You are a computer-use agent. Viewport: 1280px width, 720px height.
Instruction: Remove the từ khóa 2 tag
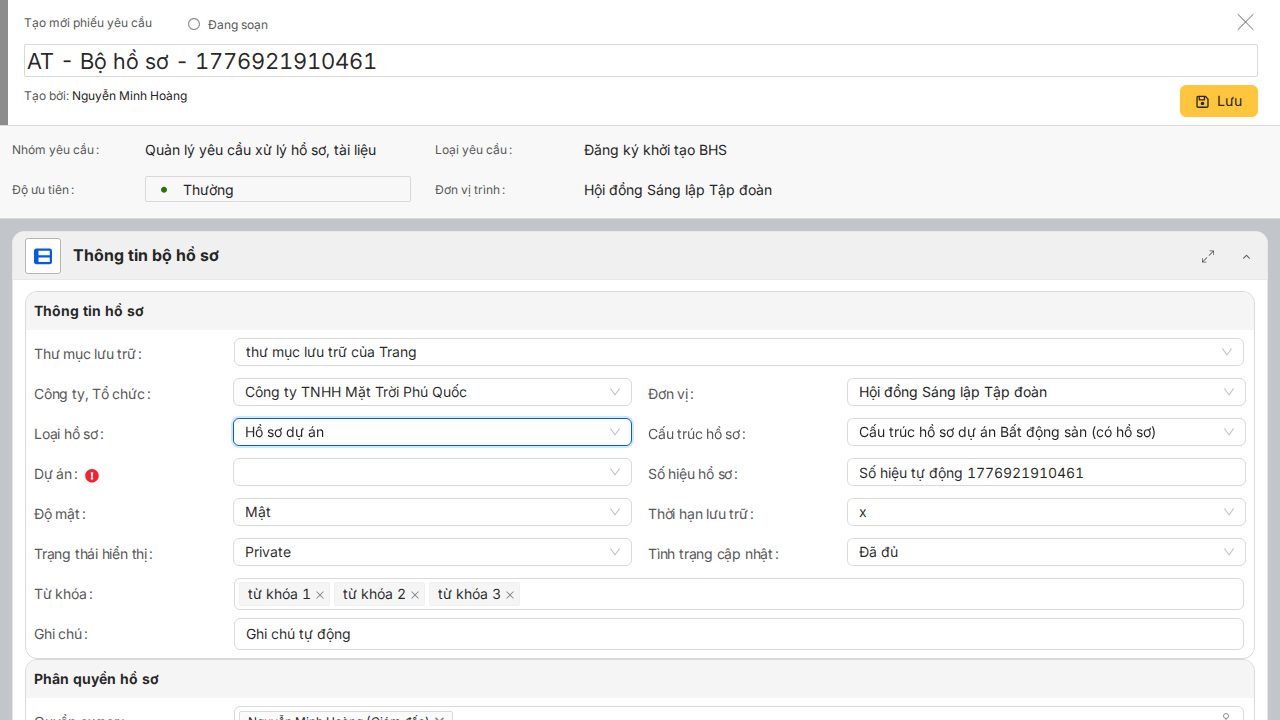pos(415,595)
